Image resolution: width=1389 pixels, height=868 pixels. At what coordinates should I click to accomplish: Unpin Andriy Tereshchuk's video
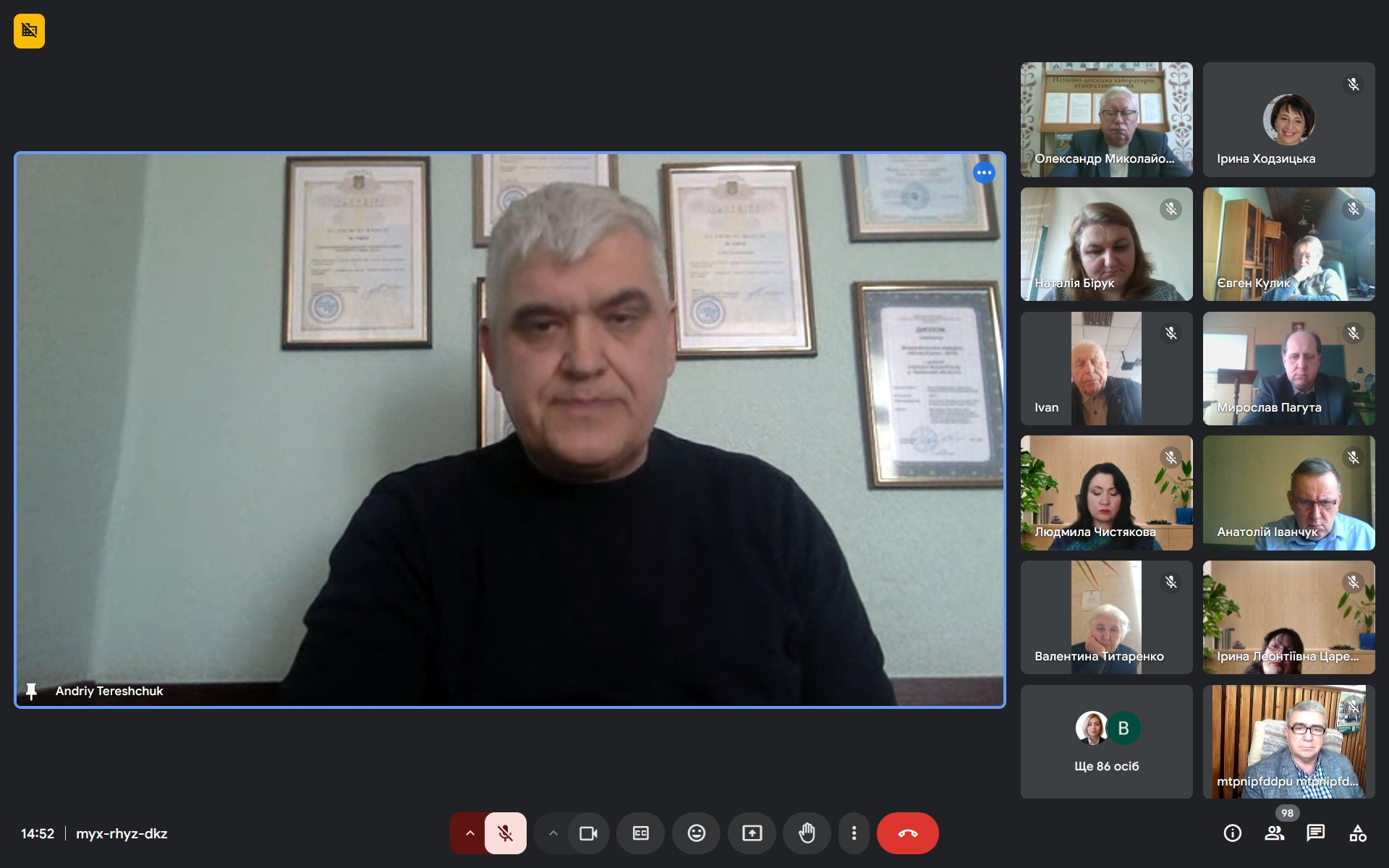pyautogui.click(x=31, y=692)
